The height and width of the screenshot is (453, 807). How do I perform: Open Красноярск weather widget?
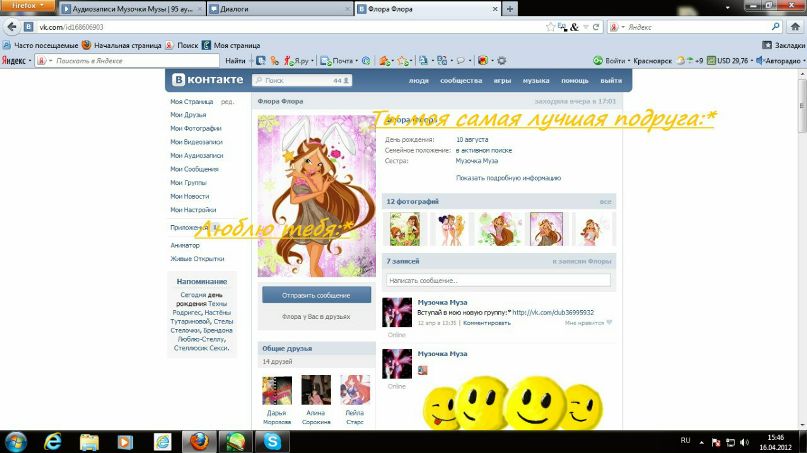point(652,61)
